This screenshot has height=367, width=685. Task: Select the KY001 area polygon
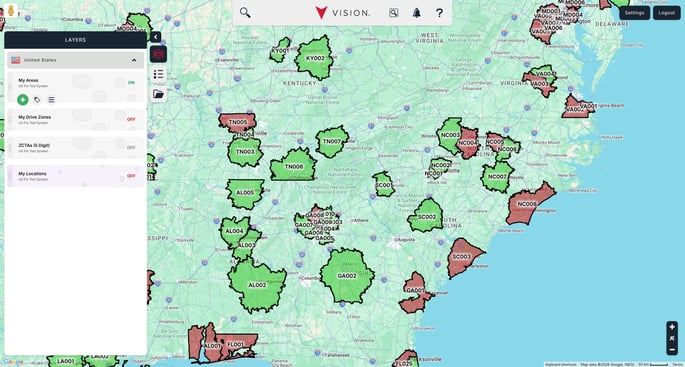tap(280, 50)
